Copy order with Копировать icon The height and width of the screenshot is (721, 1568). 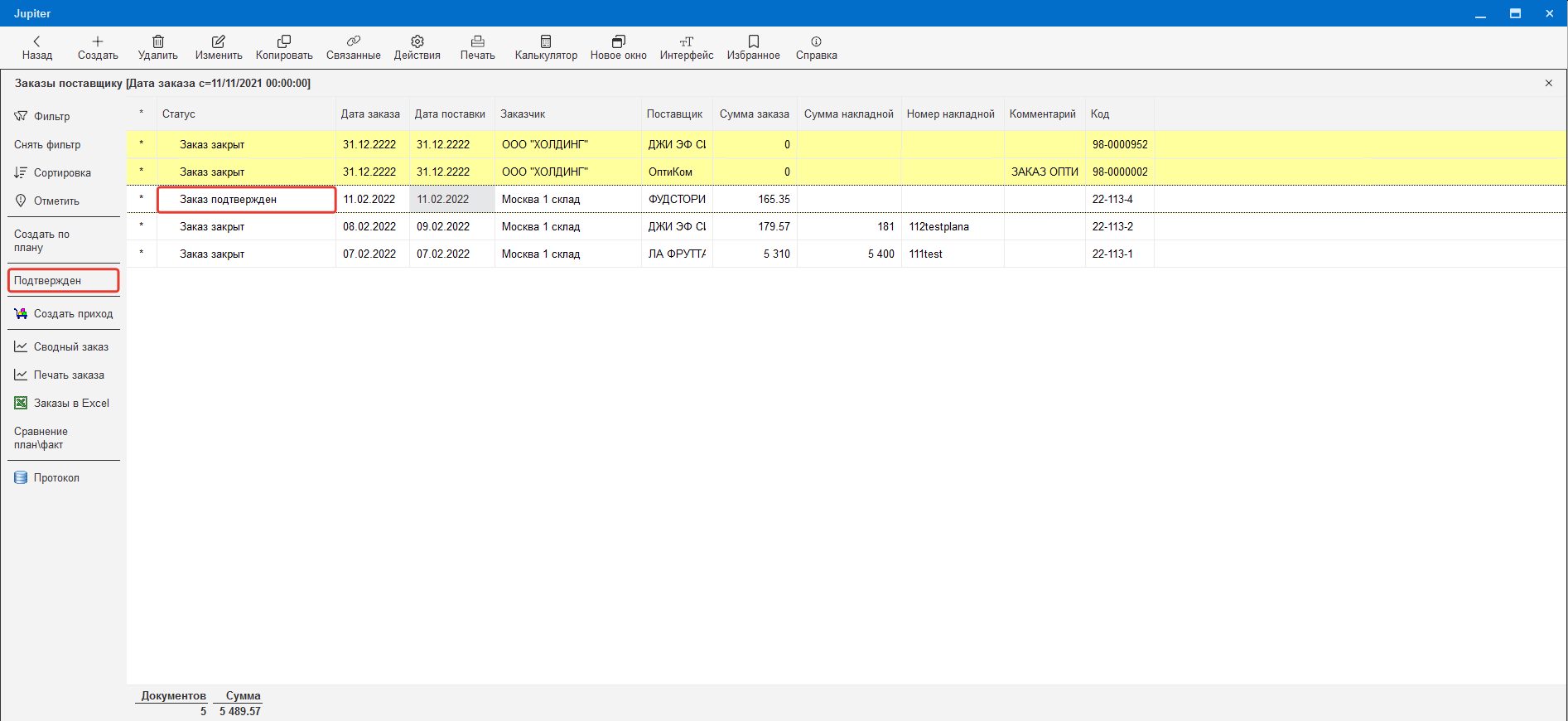pyautogui.click(x=284, y=48)
